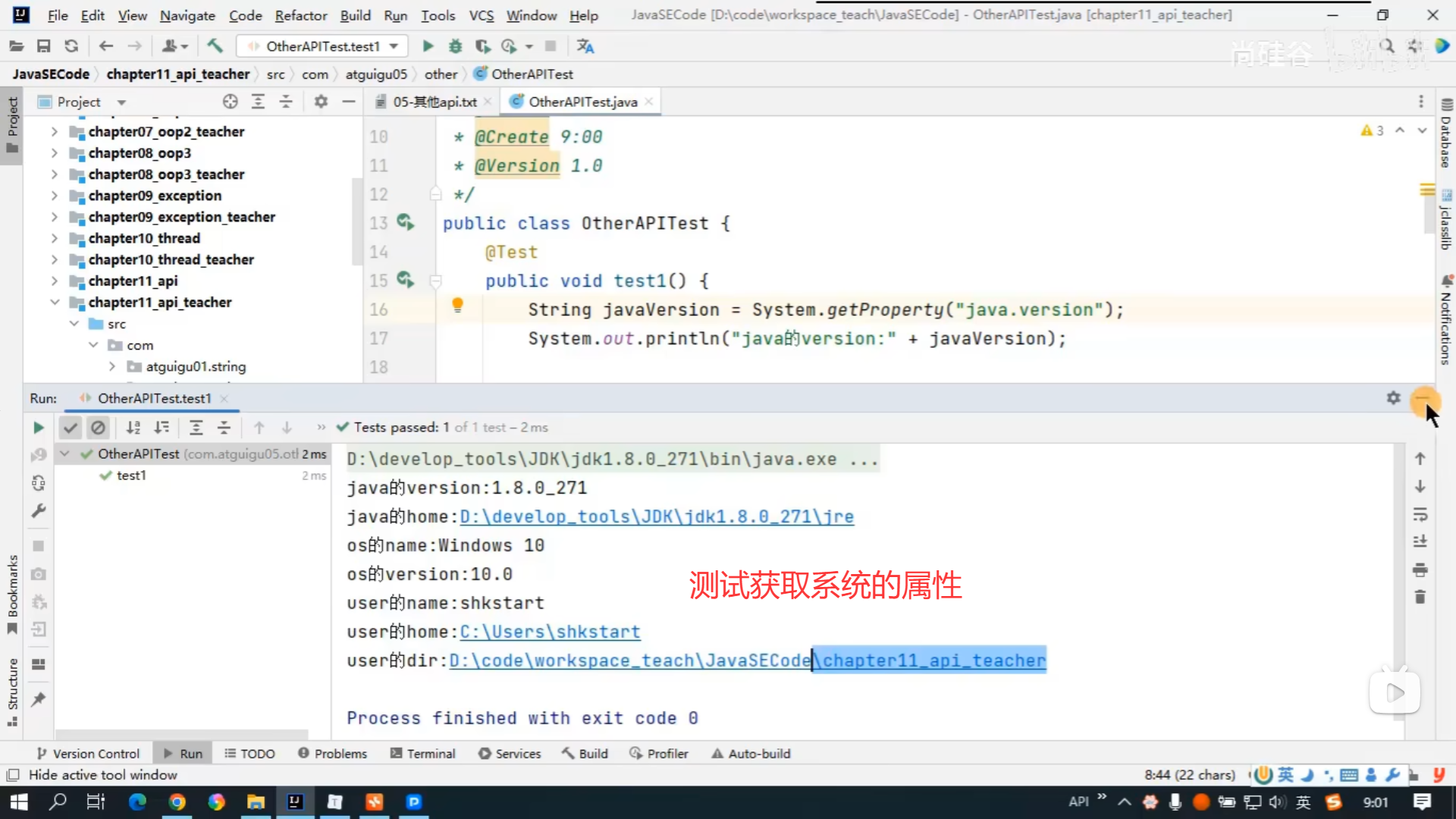Switch to the 05-其他api.txt editor tab
The height and width of the screenshot is (819, 1456).
434,102
